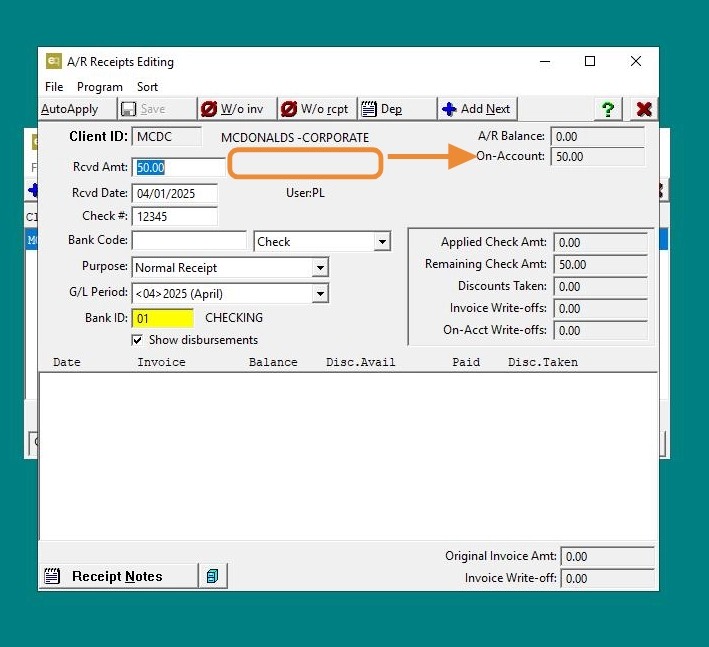Image resolution: width=709 pixels, height=647 pixels.
Task: Click the Rcvd Date field
Action: coord(175,194)
